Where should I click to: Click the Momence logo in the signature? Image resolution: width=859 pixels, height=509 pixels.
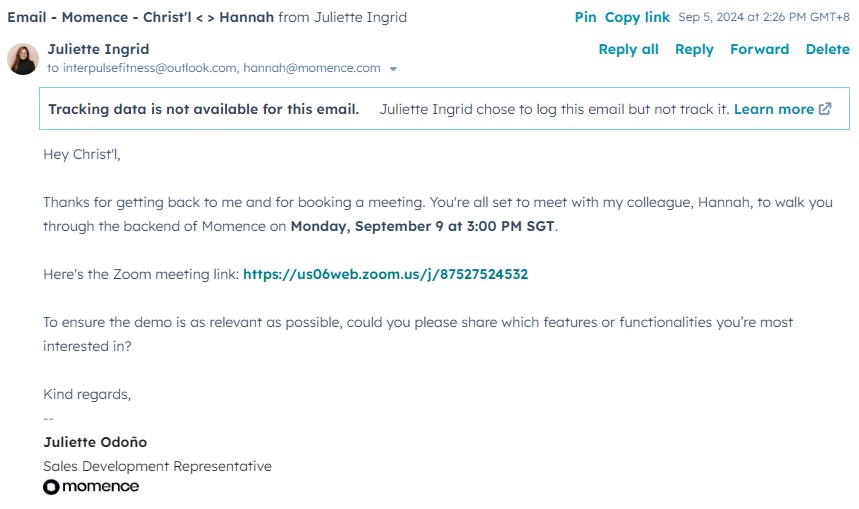91,487
